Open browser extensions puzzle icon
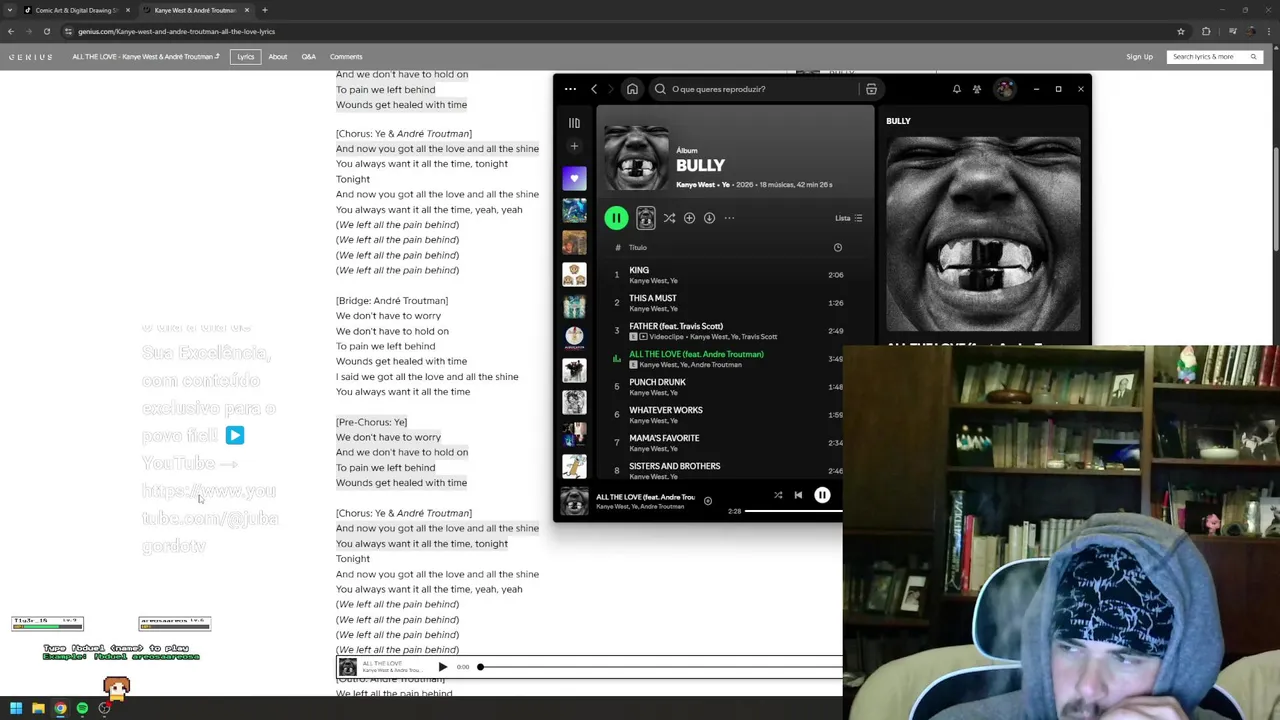Viewport: 1280px width, 720px height. point(1206,31)
